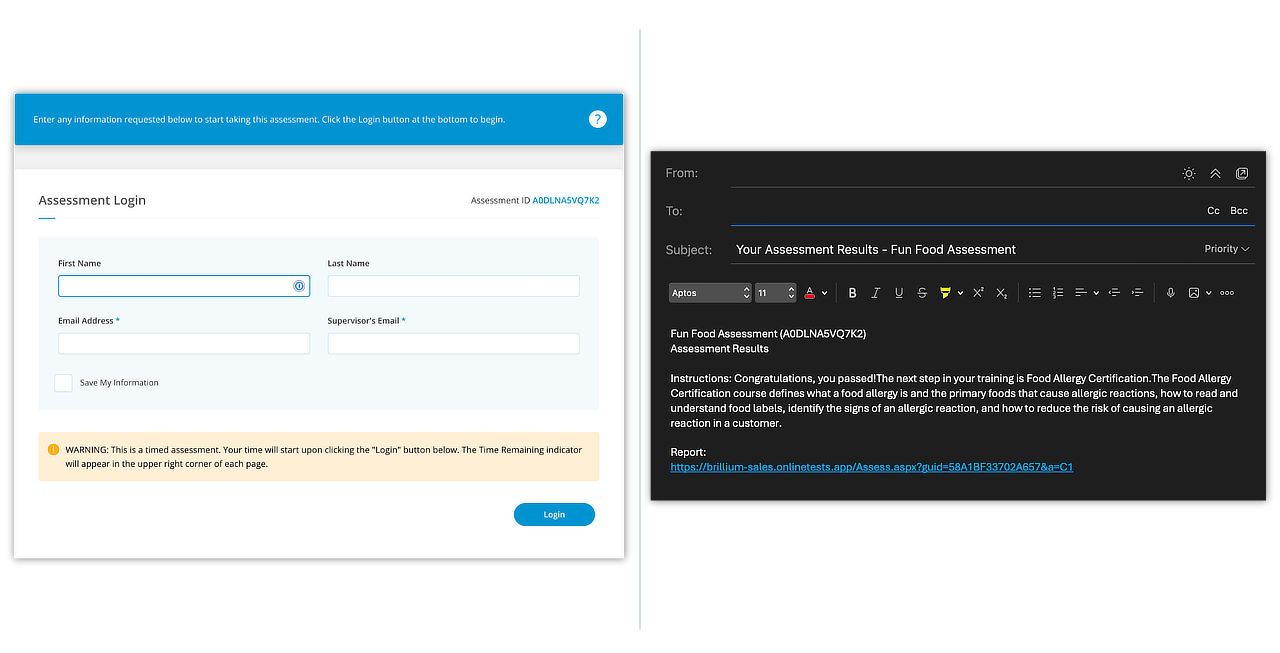Click Assessment ID A0DLNA5VQ7K2 link
This screenshot has height=653, width=1280.
pos(566,201)
